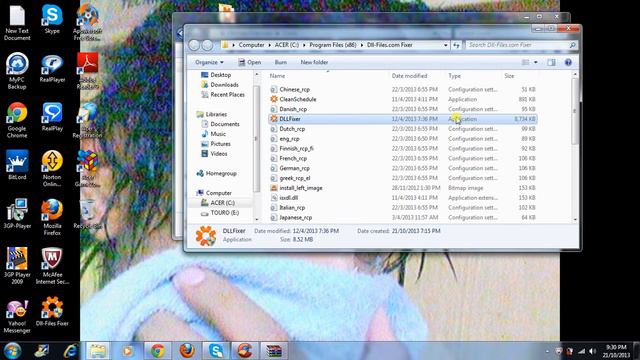Click New folder in the toolbar

coord(314,62)
